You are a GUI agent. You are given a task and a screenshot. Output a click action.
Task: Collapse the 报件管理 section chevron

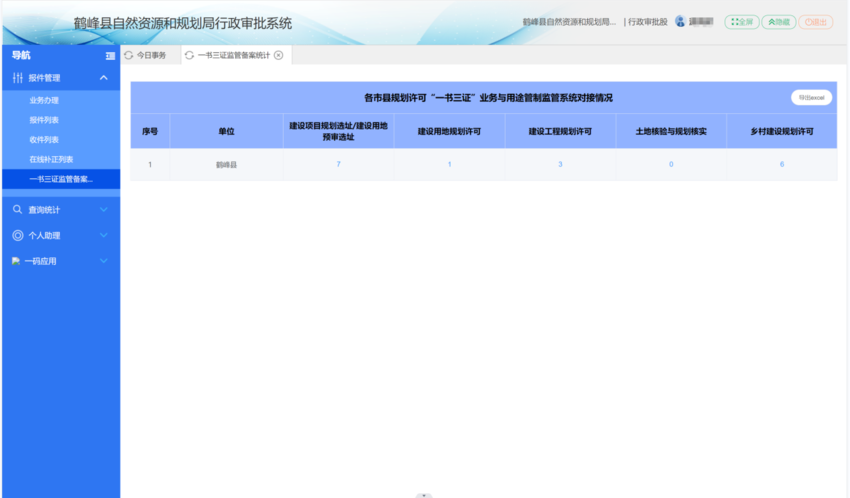104,78
